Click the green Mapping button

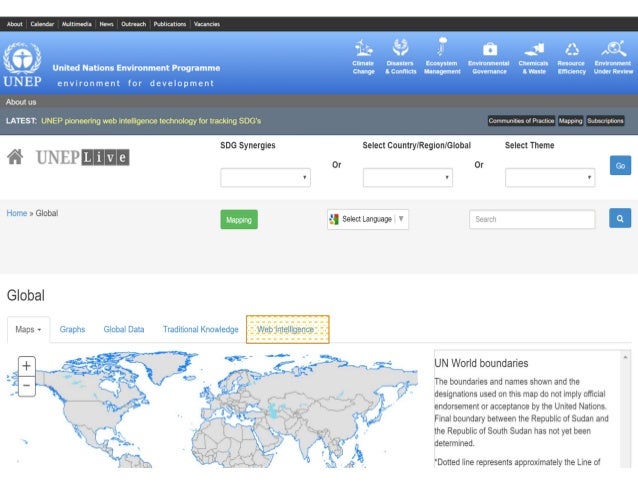pyautogui.click(x=239, y=220)
